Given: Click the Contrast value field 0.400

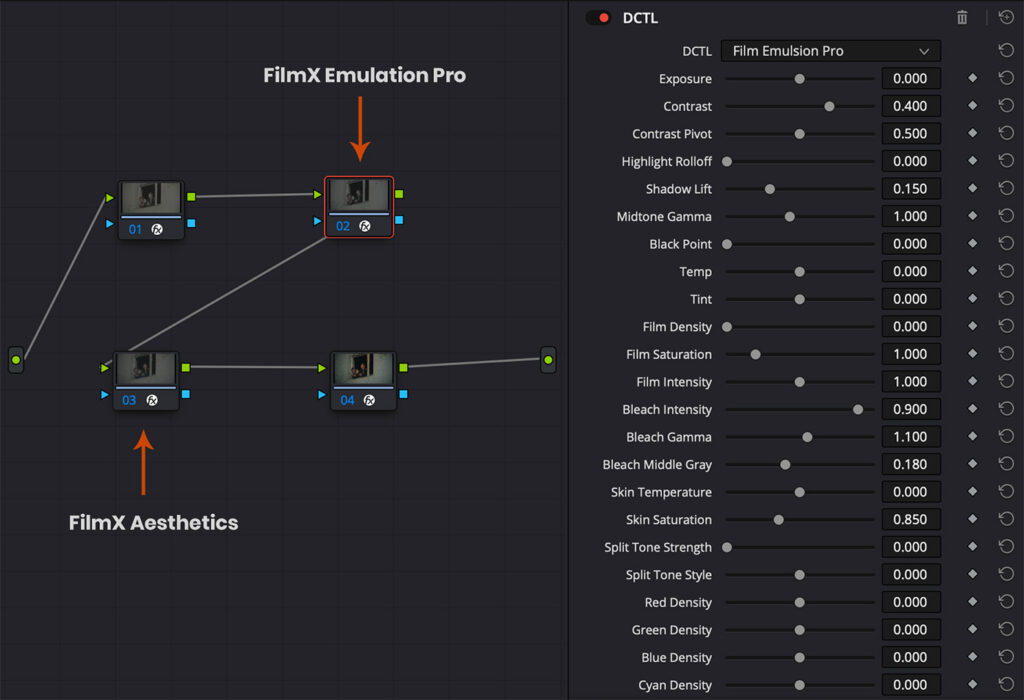Looking at the screenshot, I should click(x=911, y=106).
